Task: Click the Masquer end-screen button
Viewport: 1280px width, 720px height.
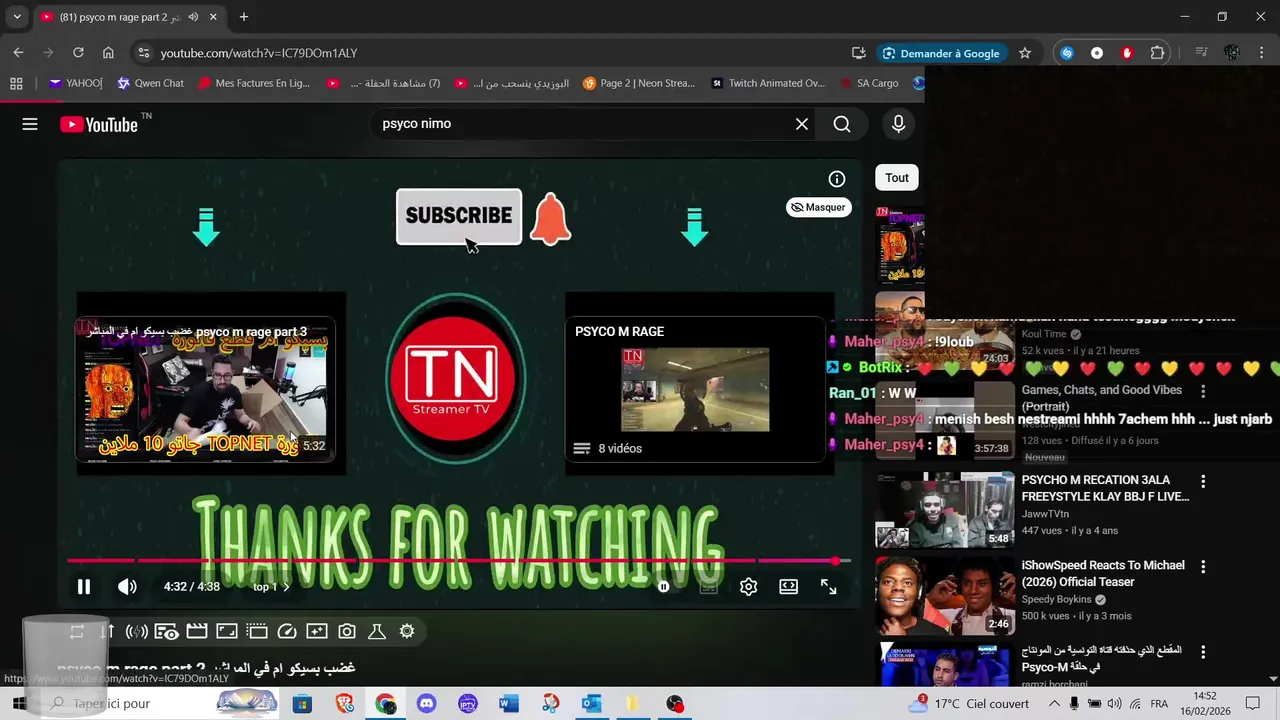Action: pyautogui.click(x=819, y=207)
